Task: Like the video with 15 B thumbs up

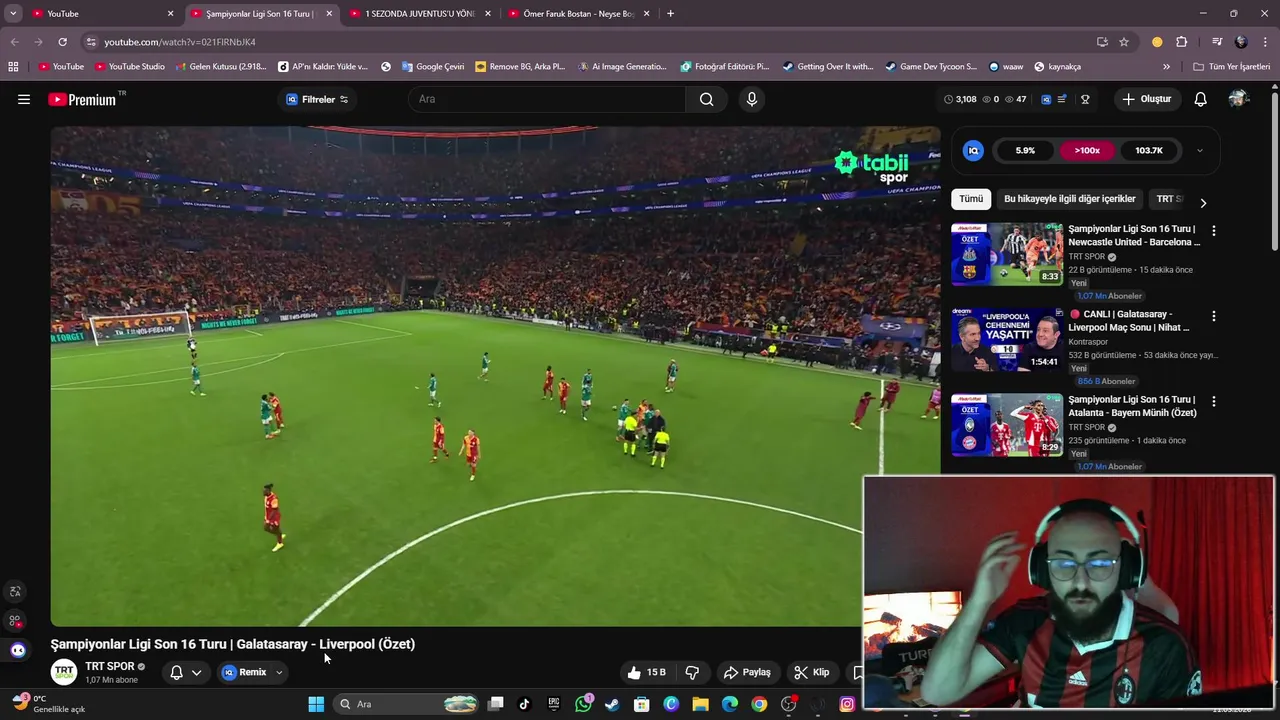Action: tap(646, 672)
